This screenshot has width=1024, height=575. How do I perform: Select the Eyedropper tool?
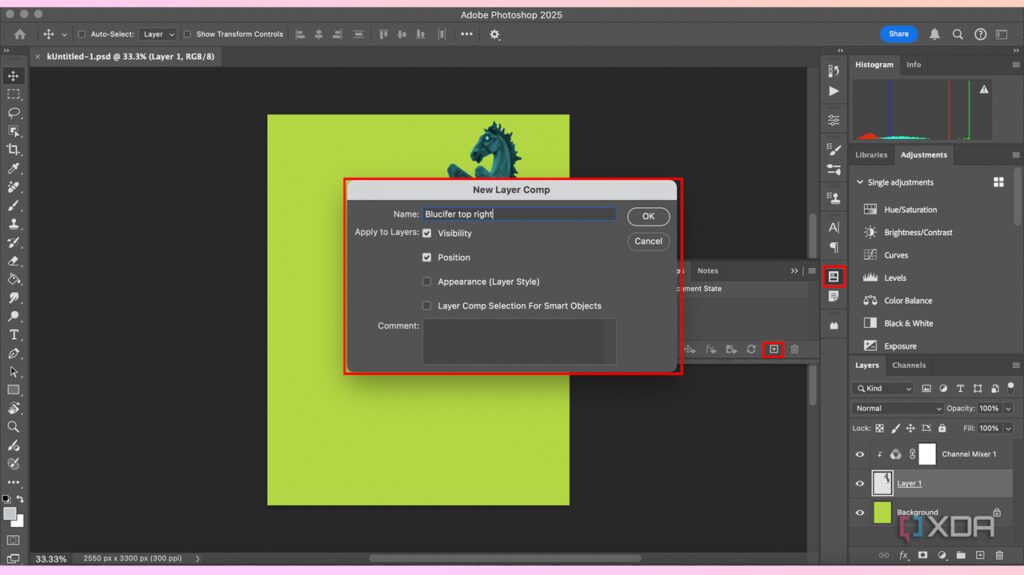13,169
